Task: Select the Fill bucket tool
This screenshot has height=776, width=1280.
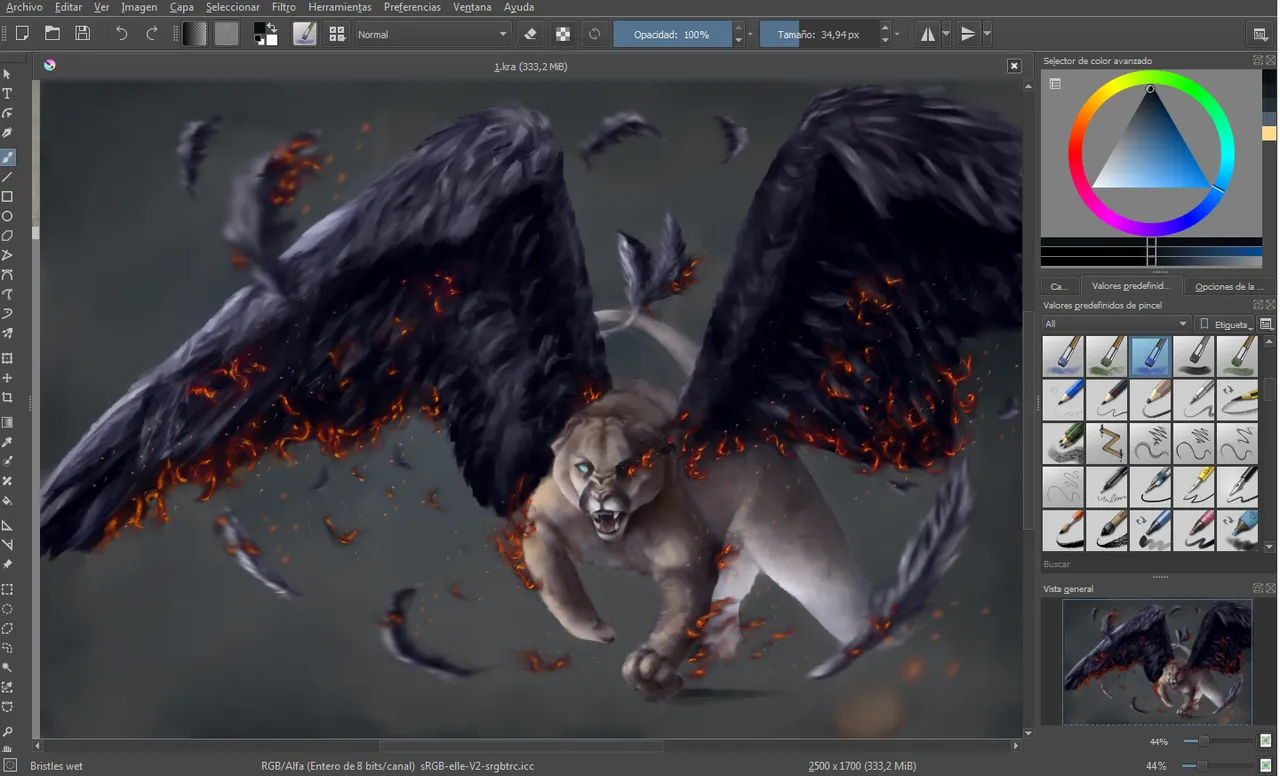Action: [7, 501]
